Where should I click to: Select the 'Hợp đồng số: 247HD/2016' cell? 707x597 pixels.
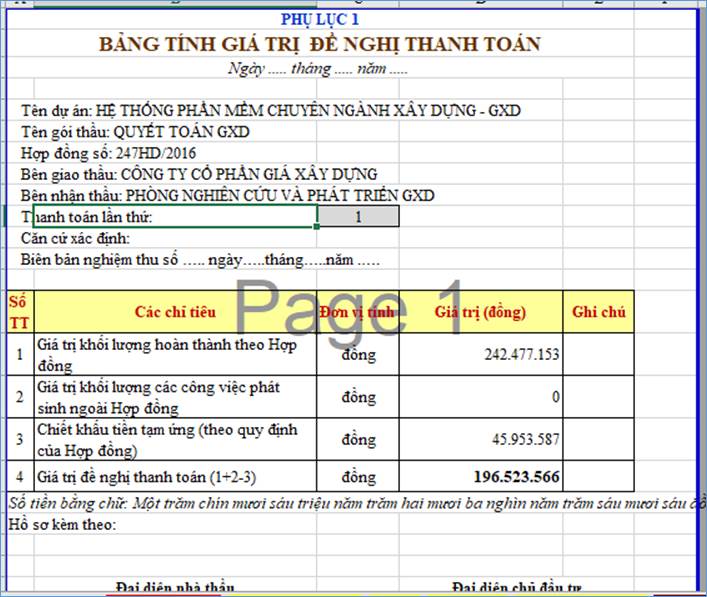click(108, 153)
